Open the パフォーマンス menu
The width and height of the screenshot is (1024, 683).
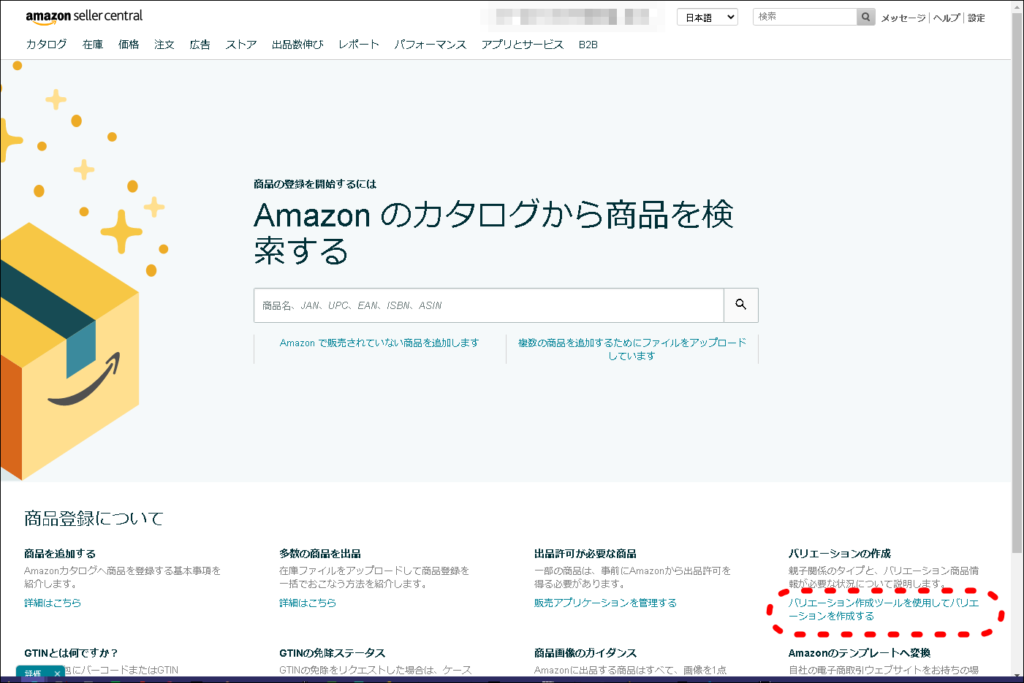click(x=430, y=44)
